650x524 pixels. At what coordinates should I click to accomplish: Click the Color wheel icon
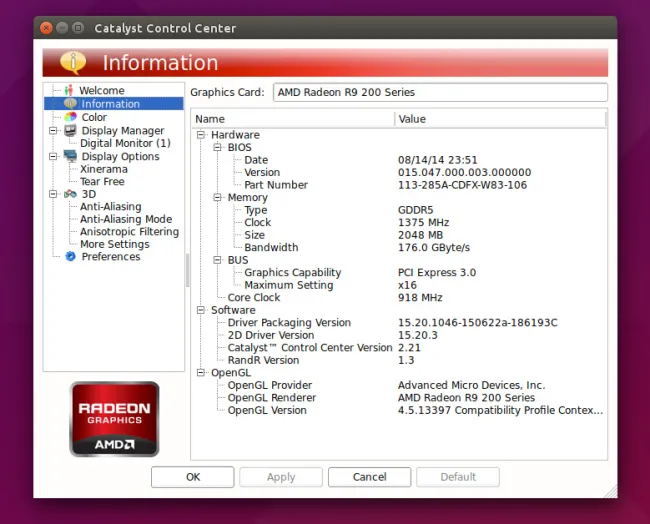70,117
